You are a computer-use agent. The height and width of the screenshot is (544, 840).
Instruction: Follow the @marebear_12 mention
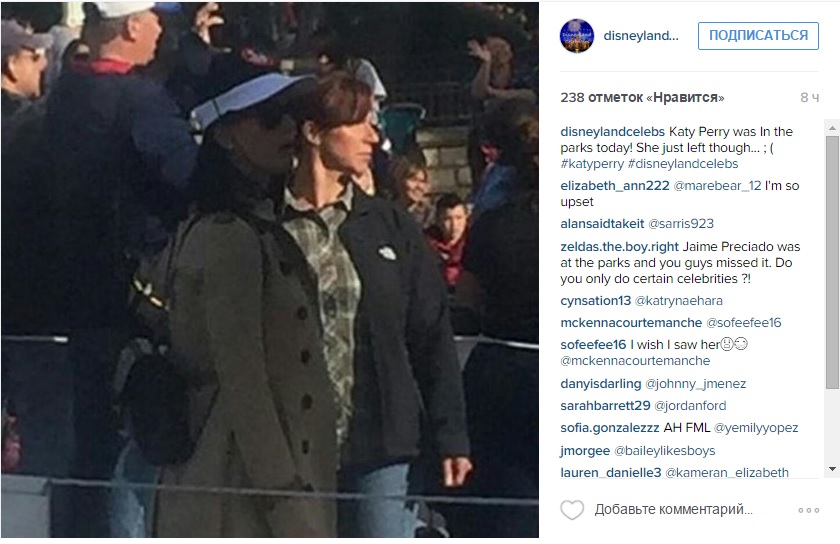click(x=717, y=185)
